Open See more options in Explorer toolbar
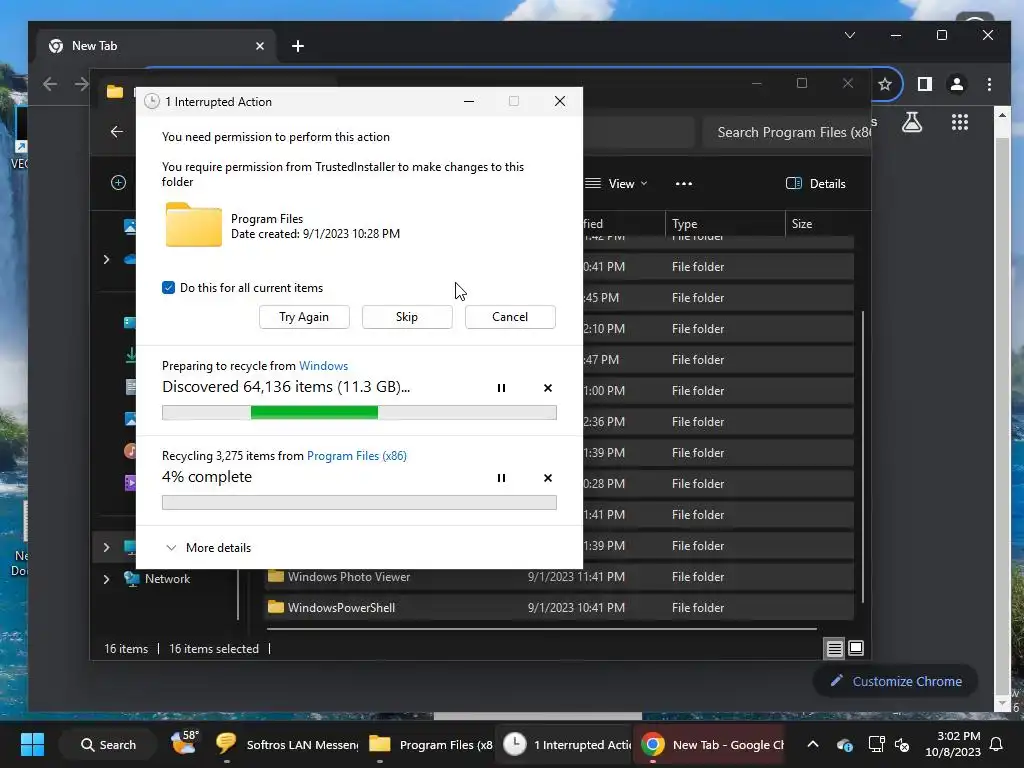 (x=684, y=184)
